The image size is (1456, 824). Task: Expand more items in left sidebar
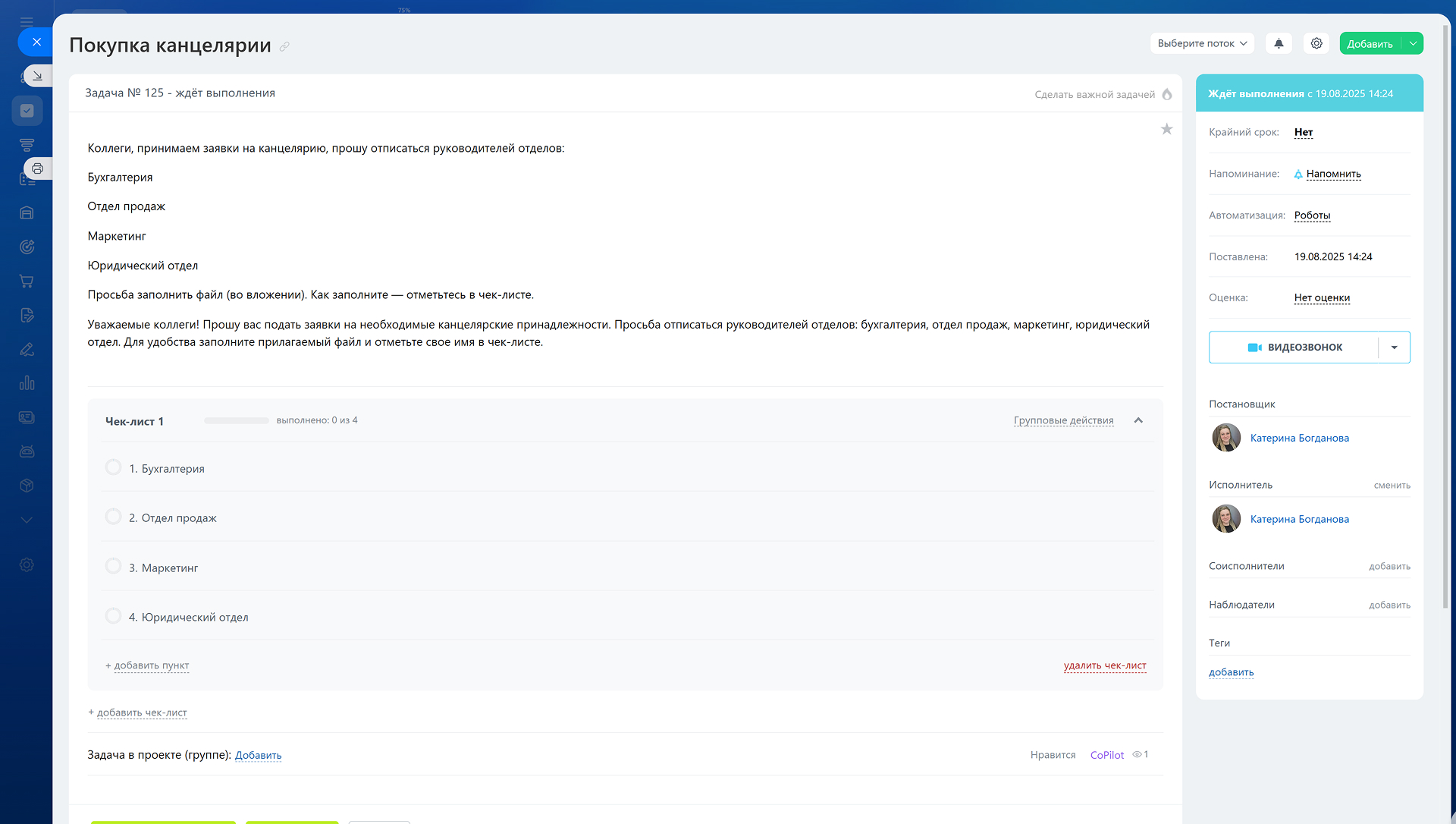[27, 521]
